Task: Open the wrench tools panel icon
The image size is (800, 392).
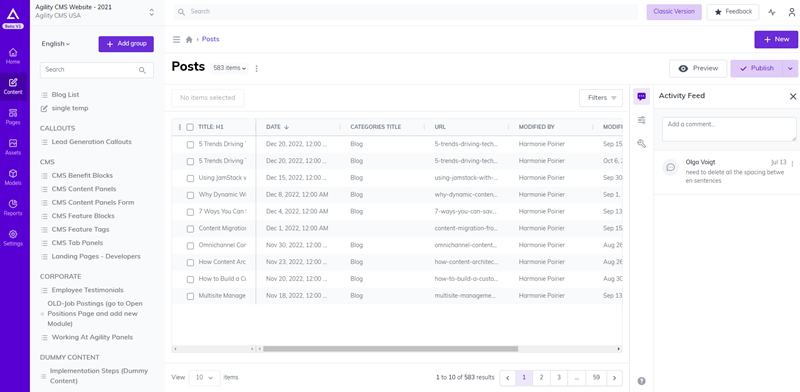Action: point(641,144)
